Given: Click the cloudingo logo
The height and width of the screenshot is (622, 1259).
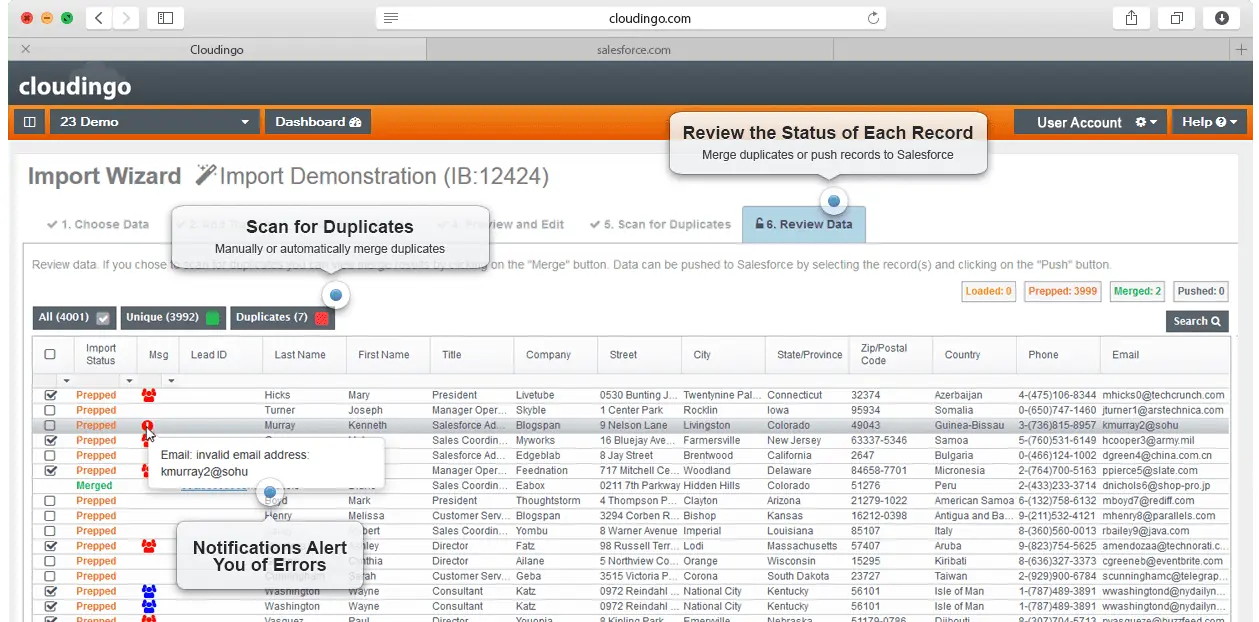Looking at the screenshot, I should pyautogui.click(x=75, y=86).
